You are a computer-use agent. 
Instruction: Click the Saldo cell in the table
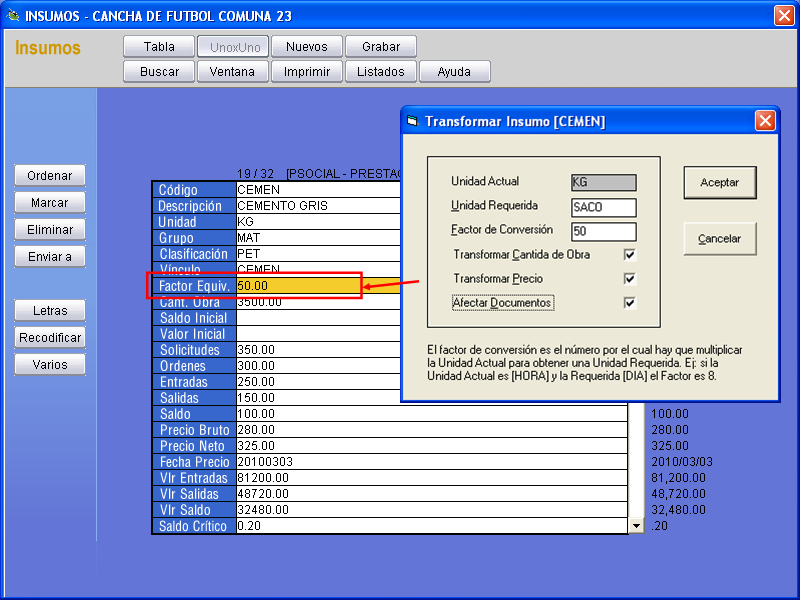point(432,414)
